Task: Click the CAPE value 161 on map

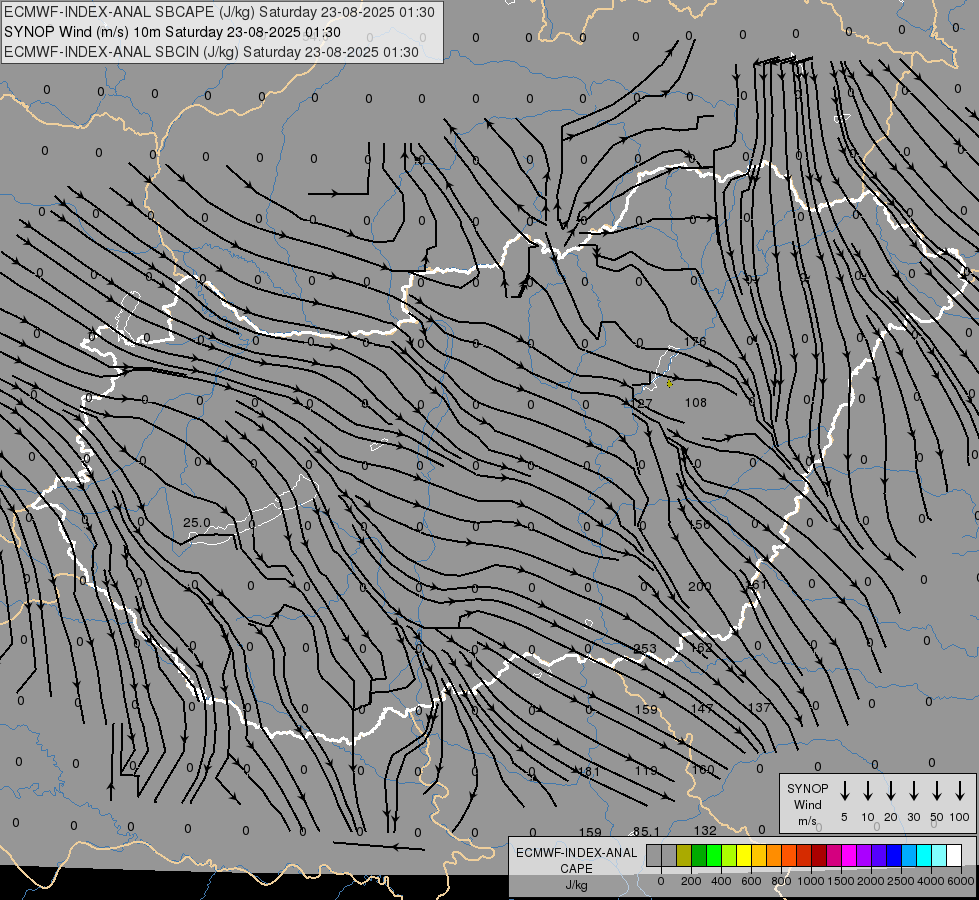Action: click(x=756, y=585)
